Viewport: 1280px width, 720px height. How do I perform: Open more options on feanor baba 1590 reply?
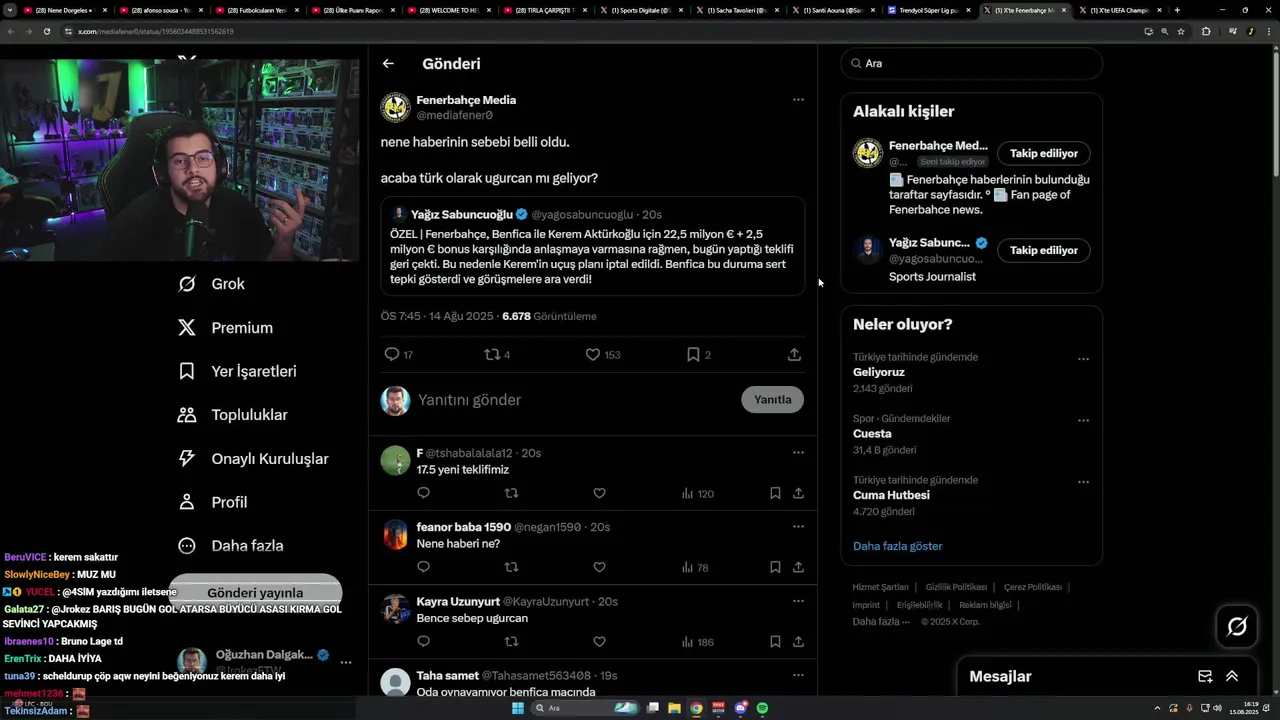point(798,526)
